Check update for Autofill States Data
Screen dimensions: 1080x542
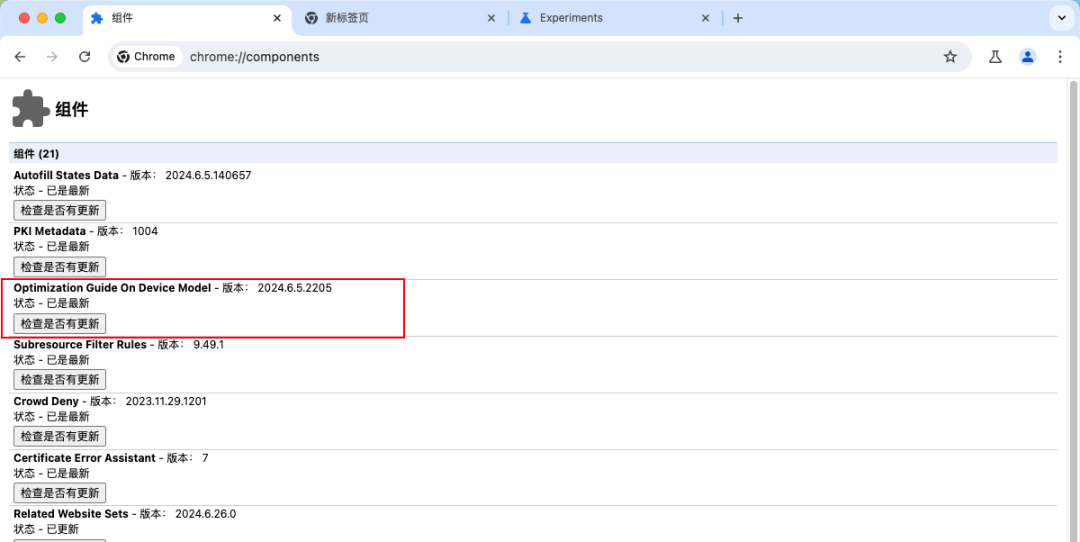tap(60, 210)
